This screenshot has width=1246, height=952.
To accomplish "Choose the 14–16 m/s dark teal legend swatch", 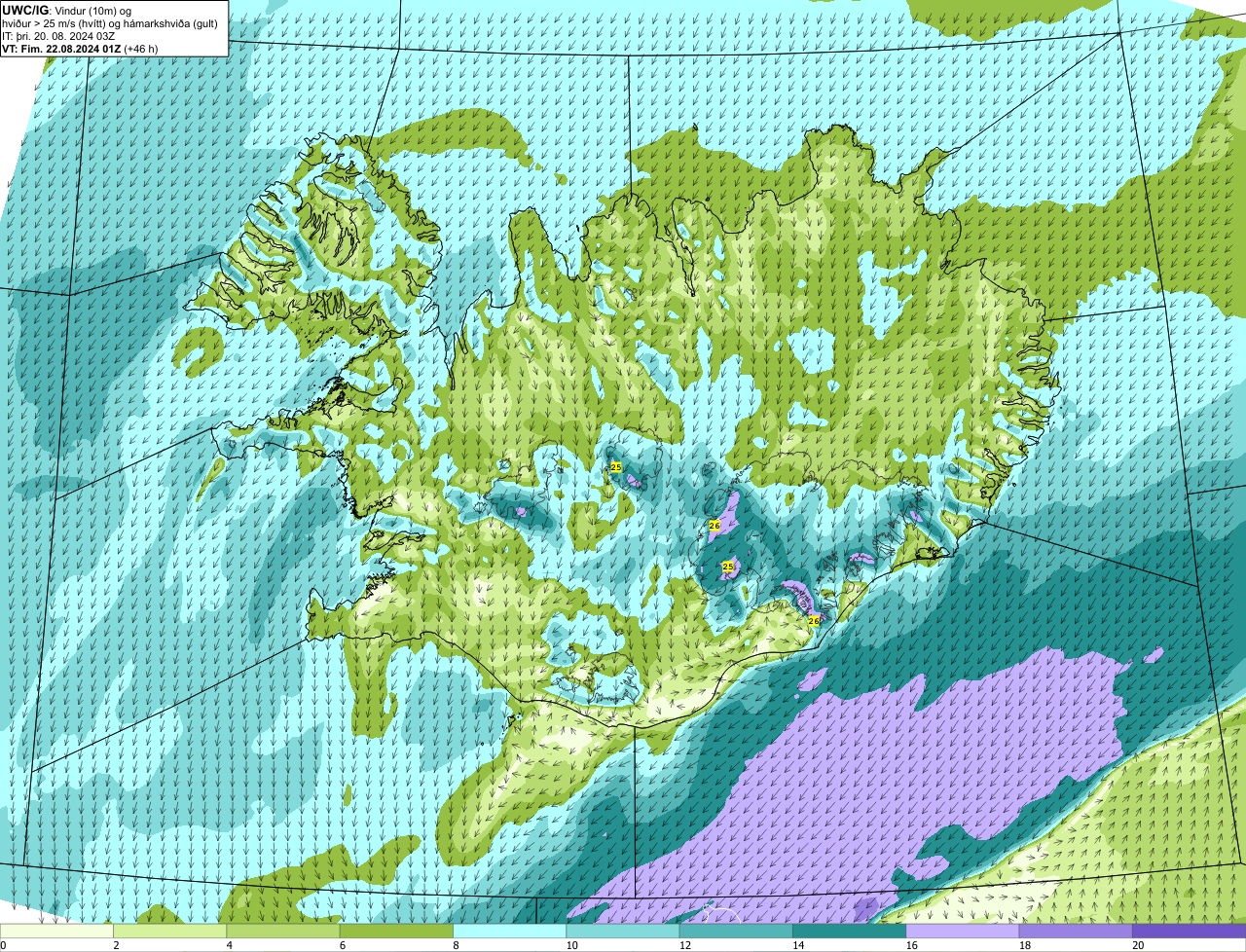I will point(849,931).
